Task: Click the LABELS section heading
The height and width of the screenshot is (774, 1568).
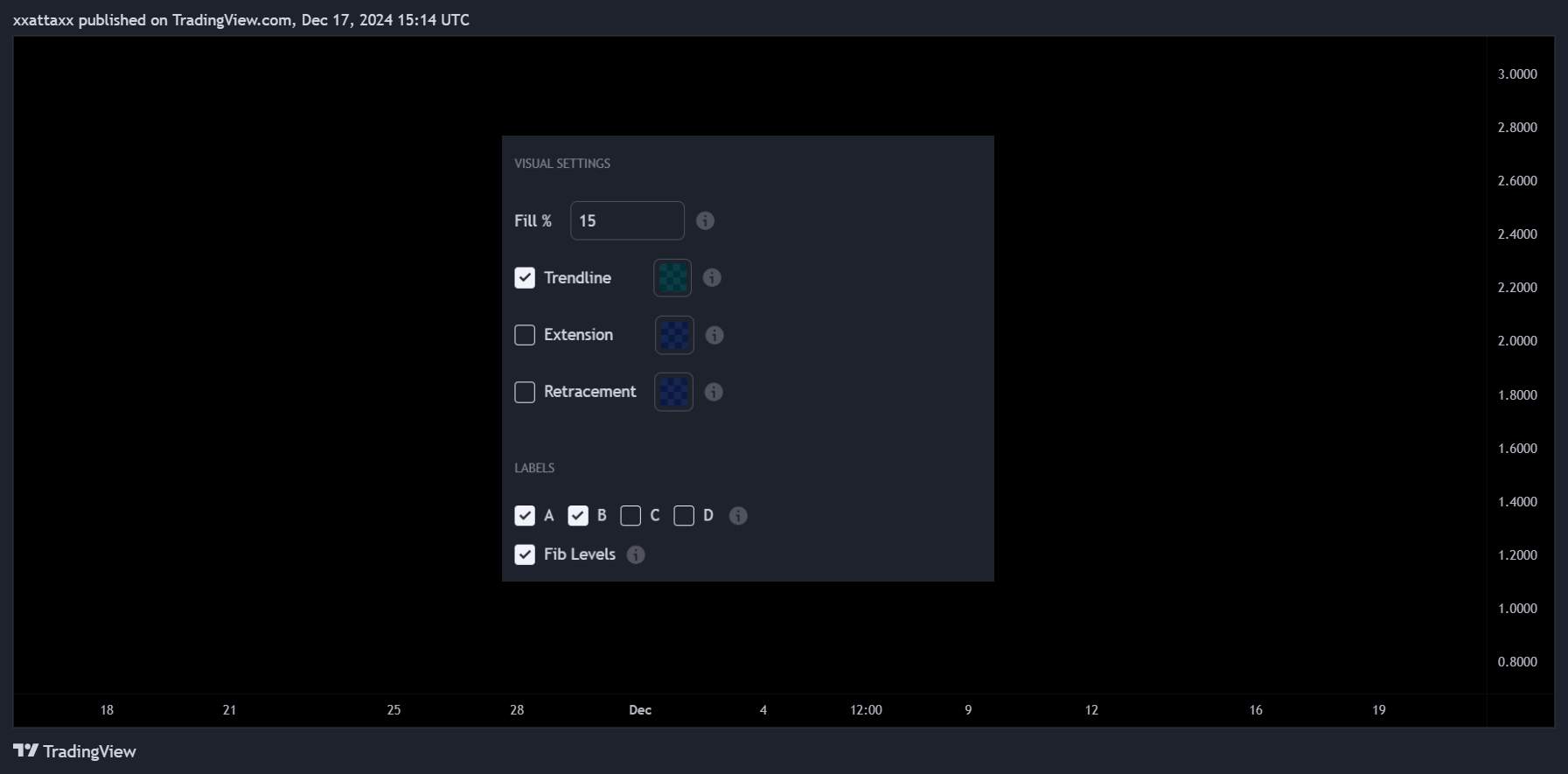Action: click(x=534, y=468)
